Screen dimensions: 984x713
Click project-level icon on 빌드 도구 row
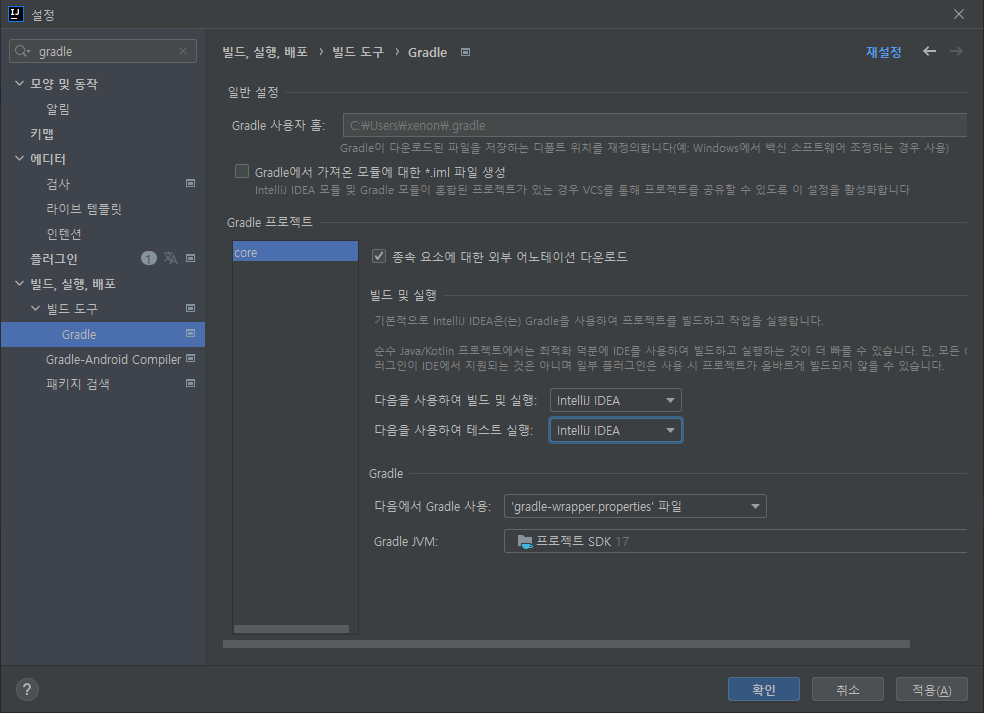click(x=190, y=308)
